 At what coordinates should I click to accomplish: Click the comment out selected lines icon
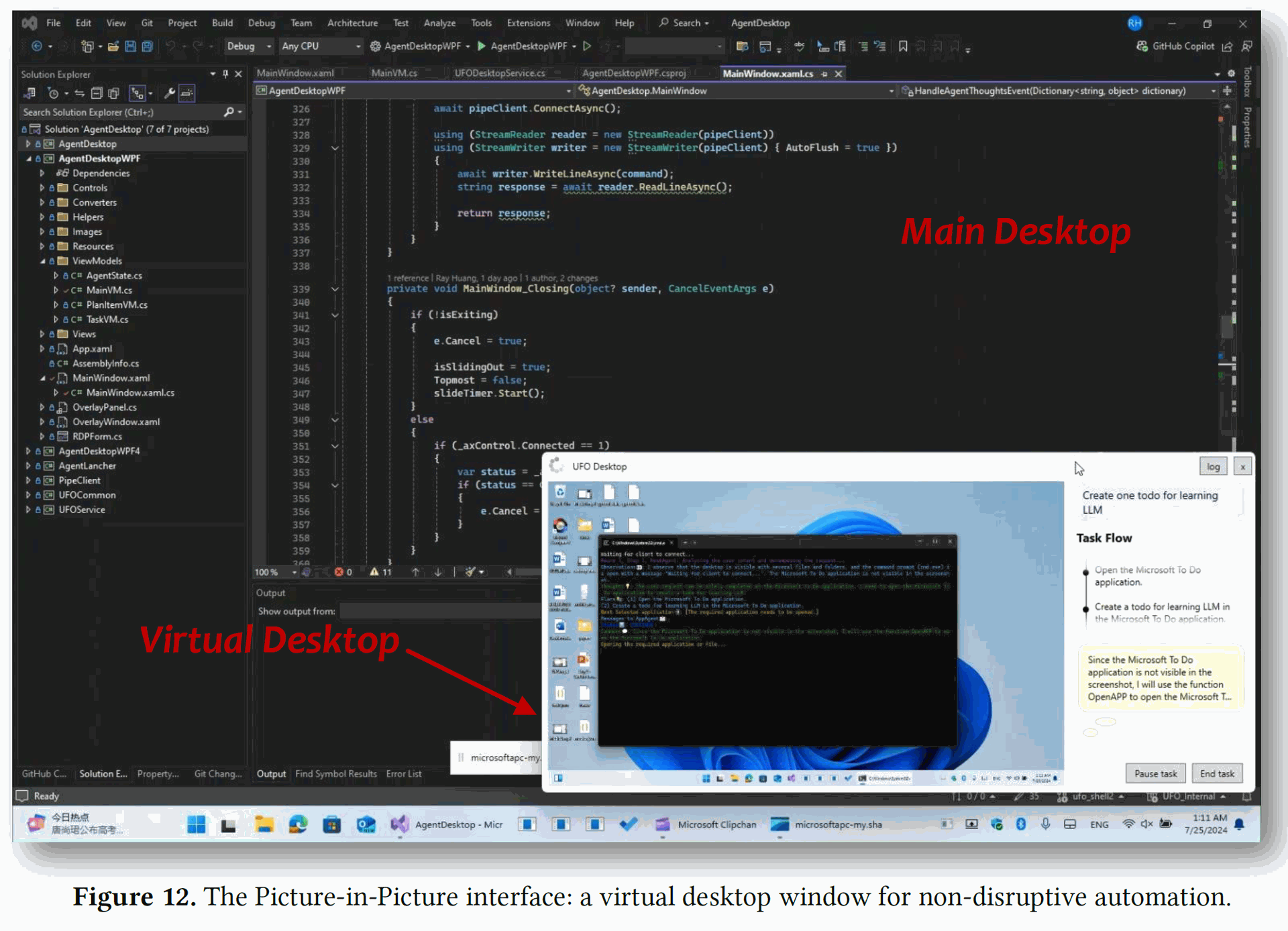[x=863, y=46]
